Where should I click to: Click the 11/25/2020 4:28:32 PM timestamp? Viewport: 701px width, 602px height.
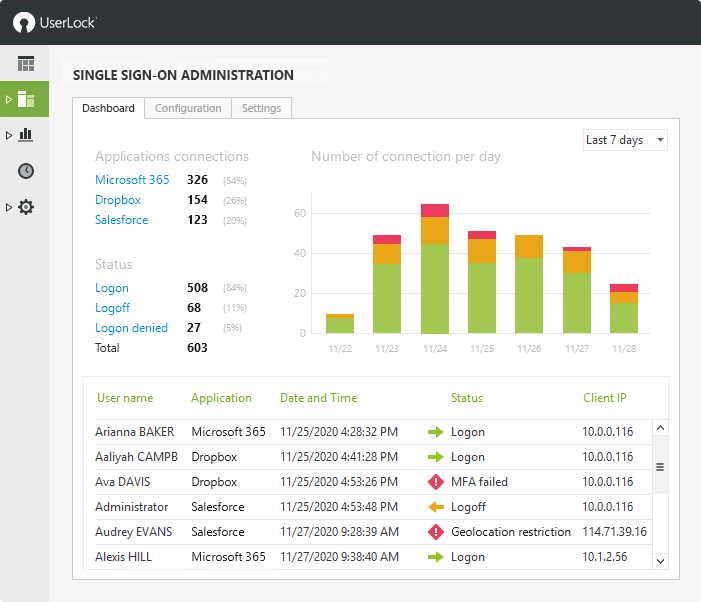(x=339, y=432)
